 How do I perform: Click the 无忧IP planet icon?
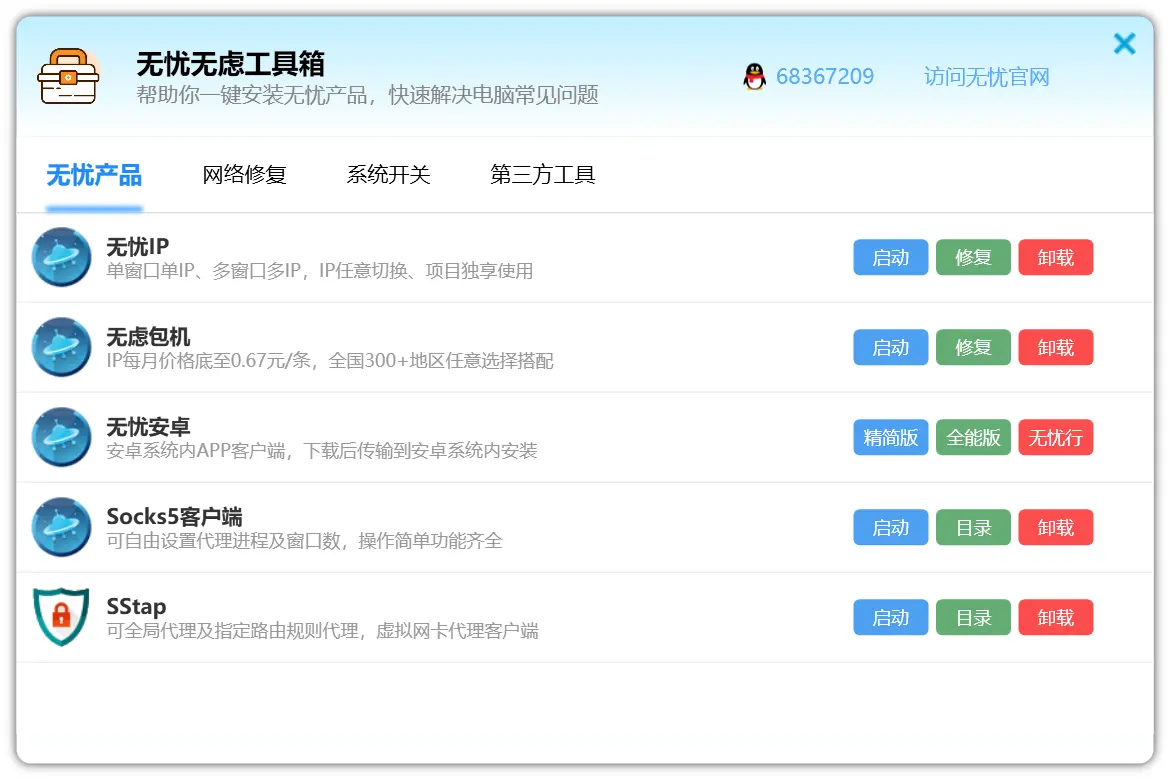tap(61, 257)
